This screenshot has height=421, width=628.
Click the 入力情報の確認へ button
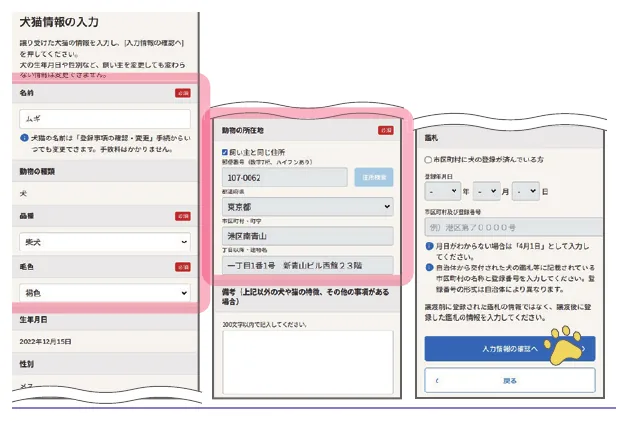click(510, 349)
